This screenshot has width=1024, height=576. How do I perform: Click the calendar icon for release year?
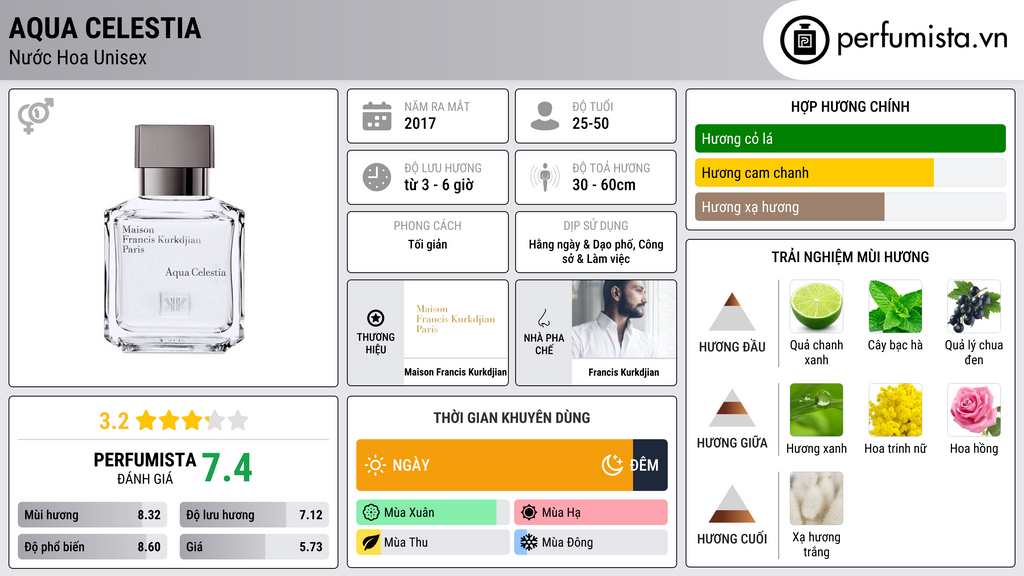click(377, 116)
